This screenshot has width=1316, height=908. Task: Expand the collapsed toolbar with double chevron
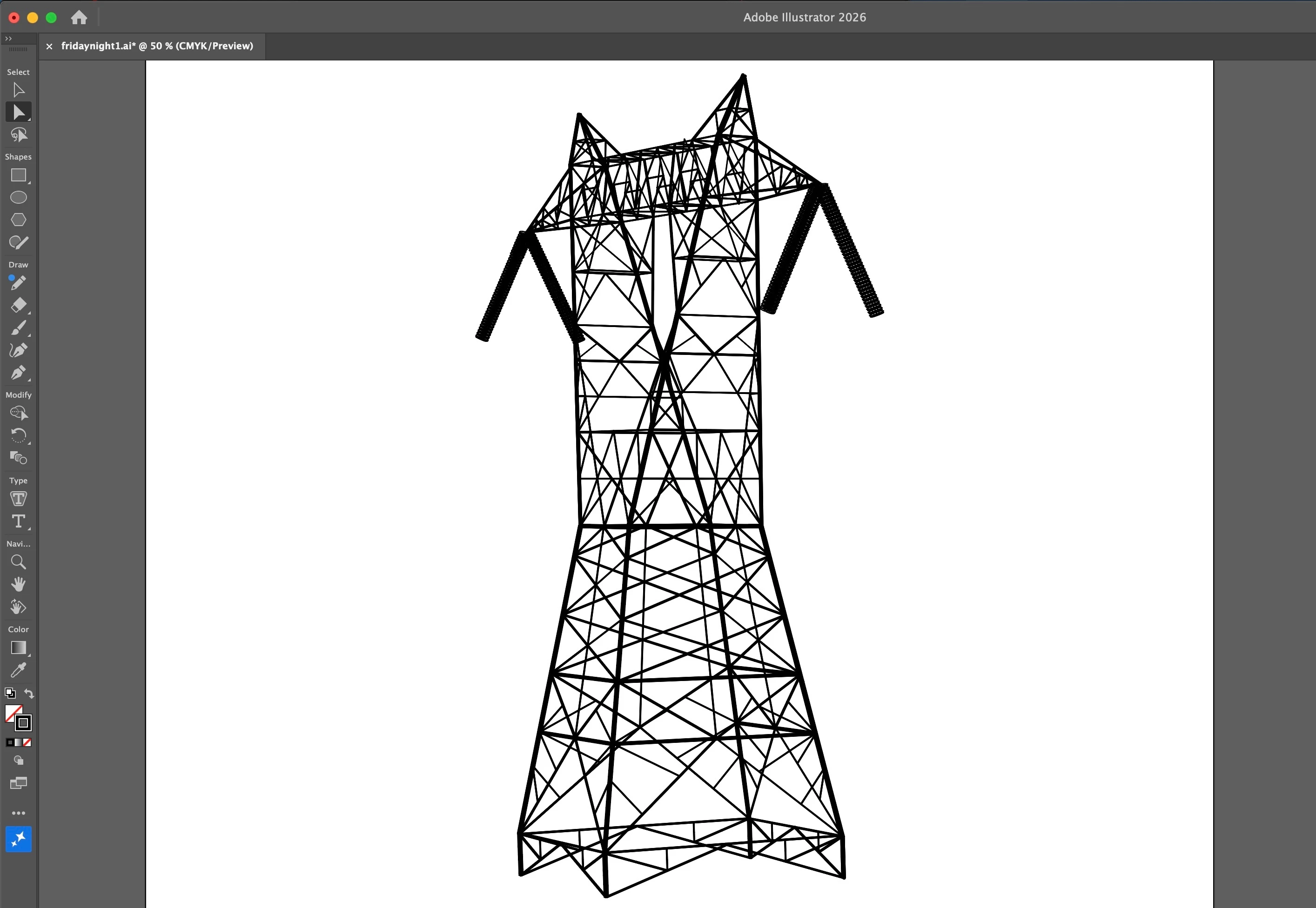coord(8,38)
